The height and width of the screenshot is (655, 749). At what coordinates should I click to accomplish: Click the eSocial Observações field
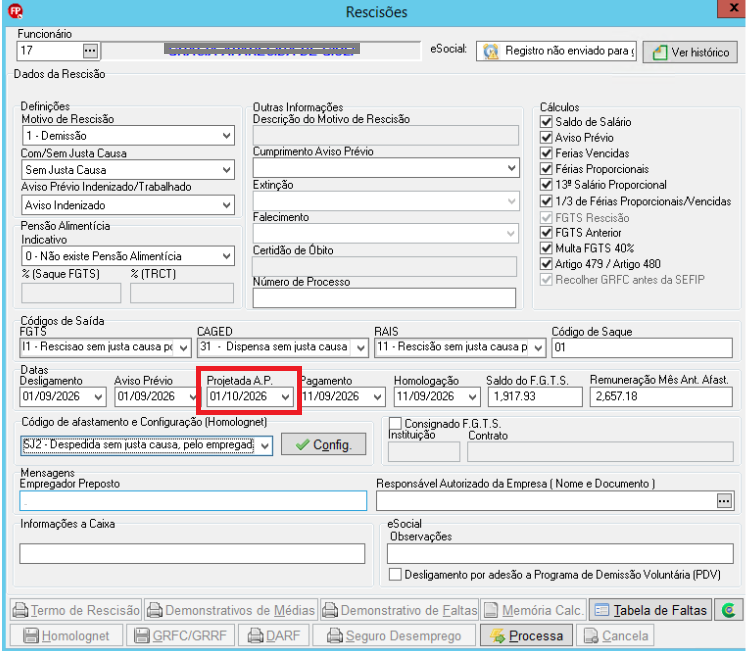(x=560, y=553)
